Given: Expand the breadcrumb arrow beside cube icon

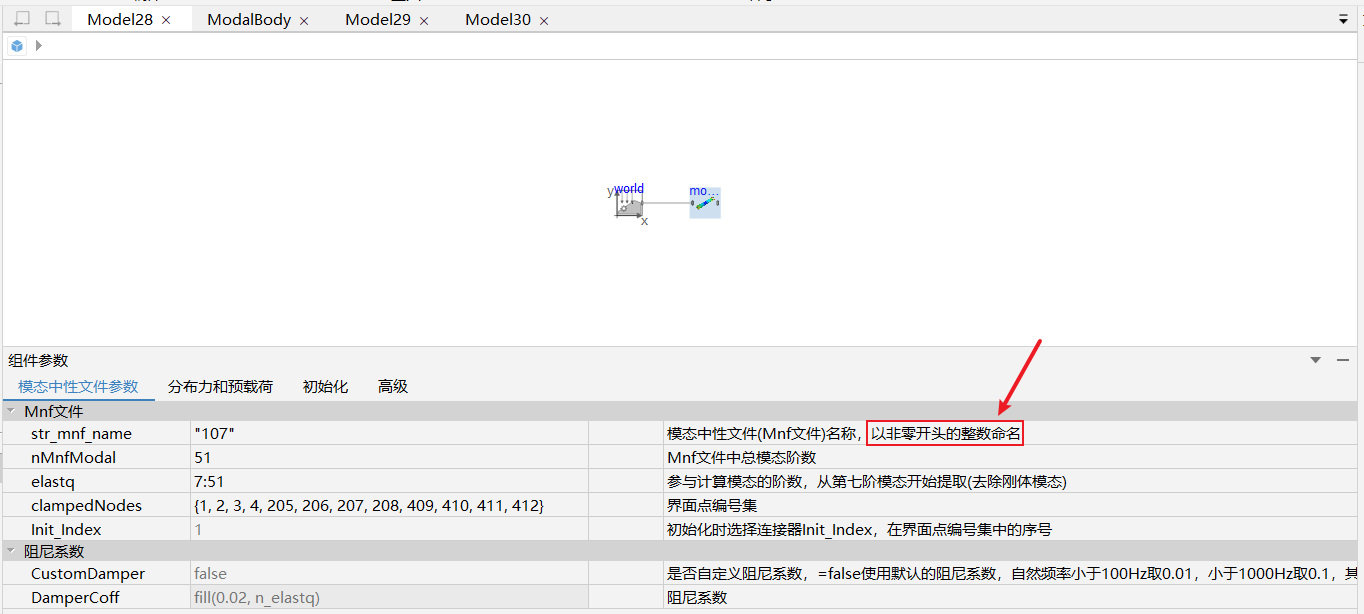Looking at the screenshot, I should point(38,45).
